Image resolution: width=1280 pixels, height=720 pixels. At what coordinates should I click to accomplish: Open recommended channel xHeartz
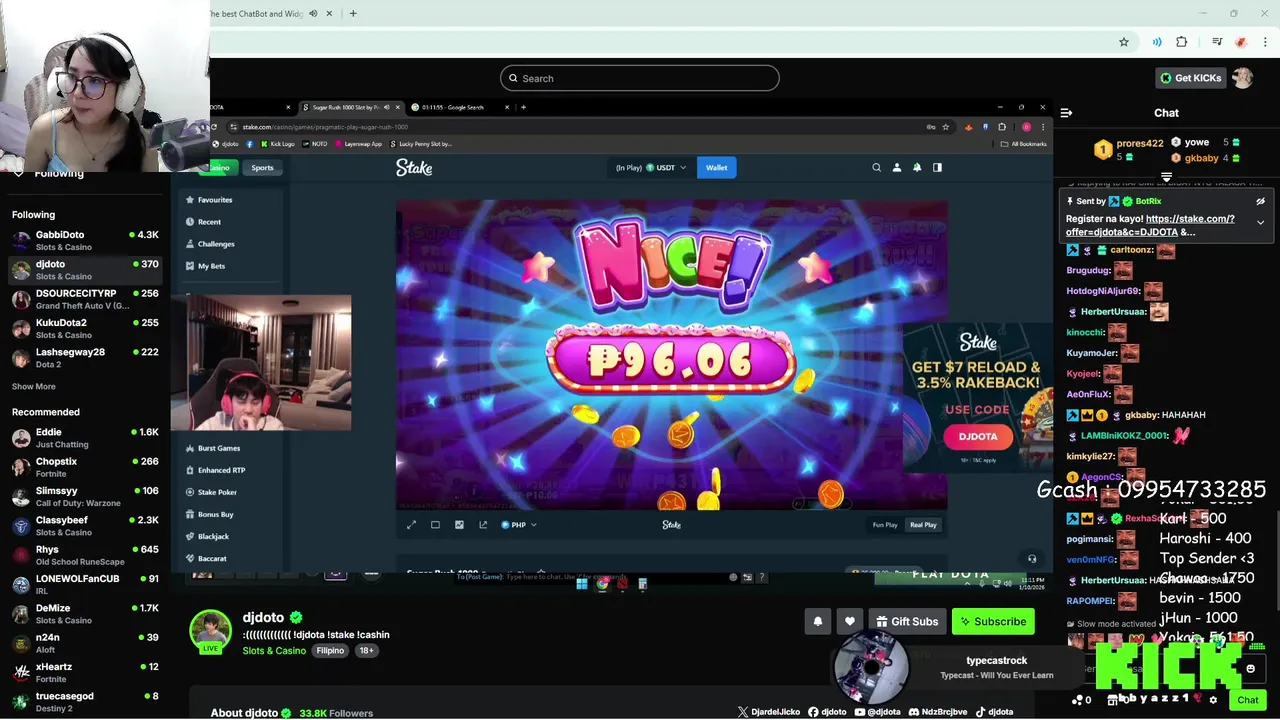[85, 672]
